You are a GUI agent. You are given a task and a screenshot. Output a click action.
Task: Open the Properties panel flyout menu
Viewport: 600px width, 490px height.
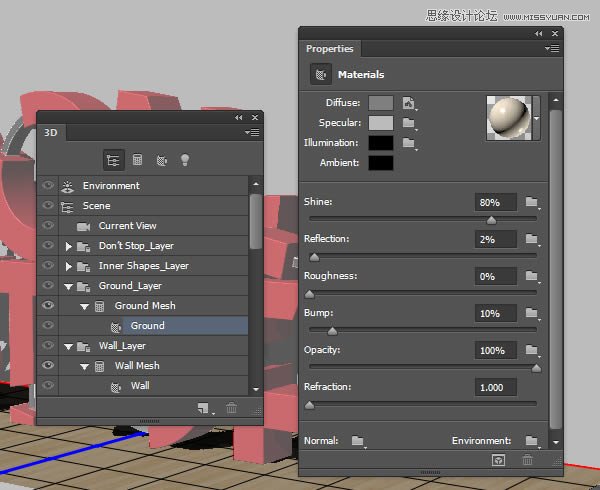pyautogui.click(x=553, y=49)
